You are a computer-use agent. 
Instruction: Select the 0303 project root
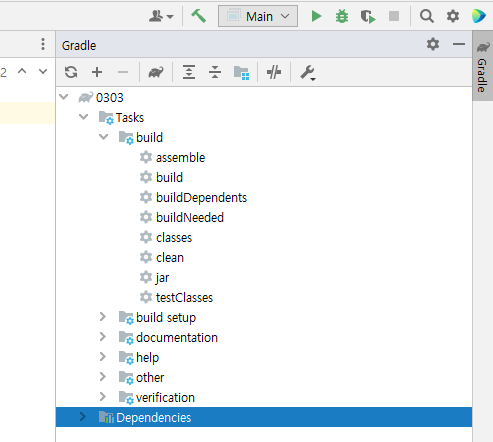[x=109, y=98]
